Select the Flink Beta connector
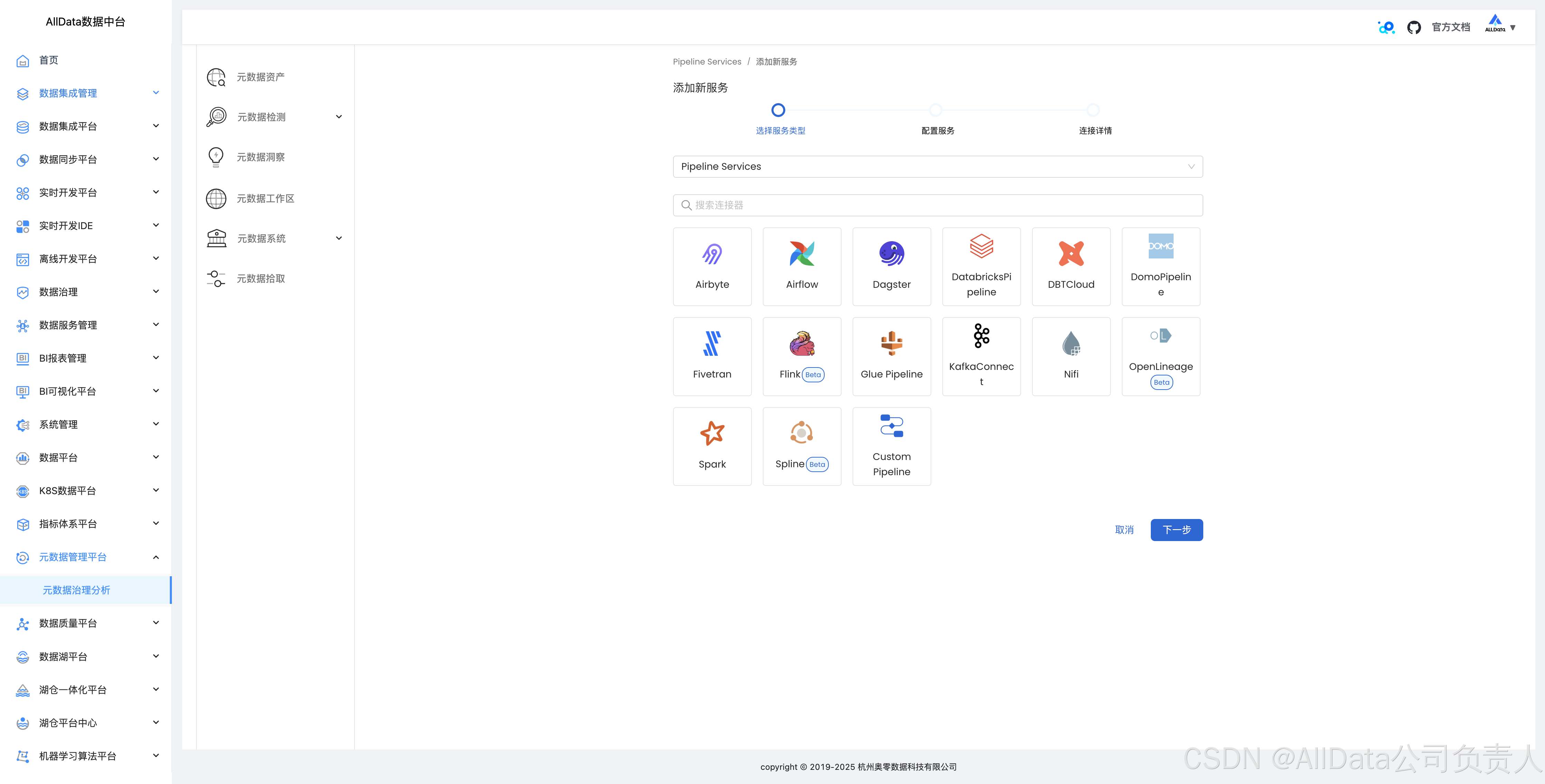This screenshot has width=1545, height=784. pos(802,357)
